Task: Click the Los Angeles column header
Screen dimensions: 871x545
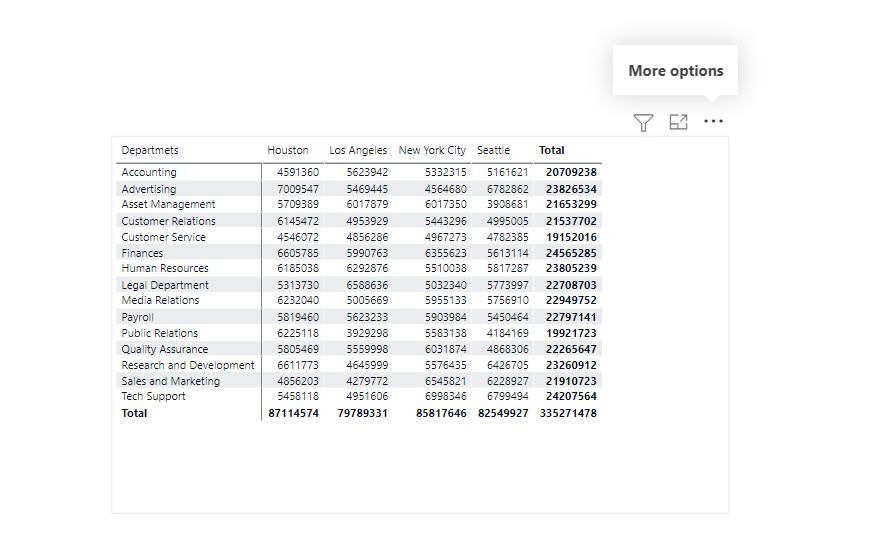Action: (x=358, y=151)
